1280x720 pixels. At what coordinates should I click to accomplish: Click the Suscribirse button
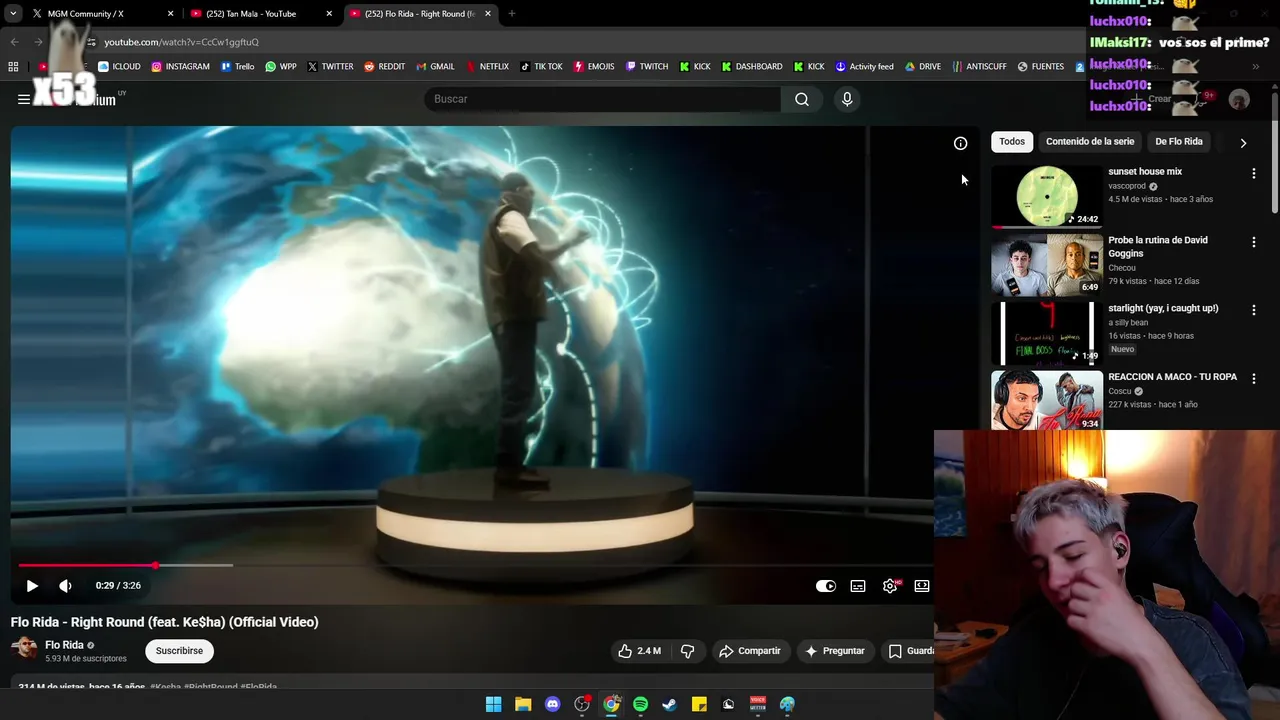point(179,651)
